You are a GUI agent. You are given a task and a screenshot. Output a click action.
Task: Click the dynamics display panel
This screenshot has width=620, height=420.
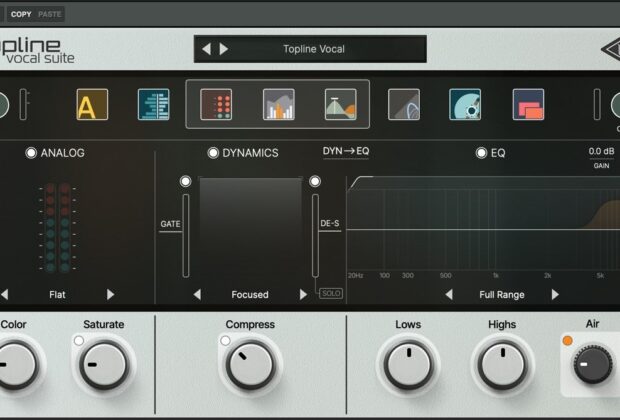tap(250, 229)
